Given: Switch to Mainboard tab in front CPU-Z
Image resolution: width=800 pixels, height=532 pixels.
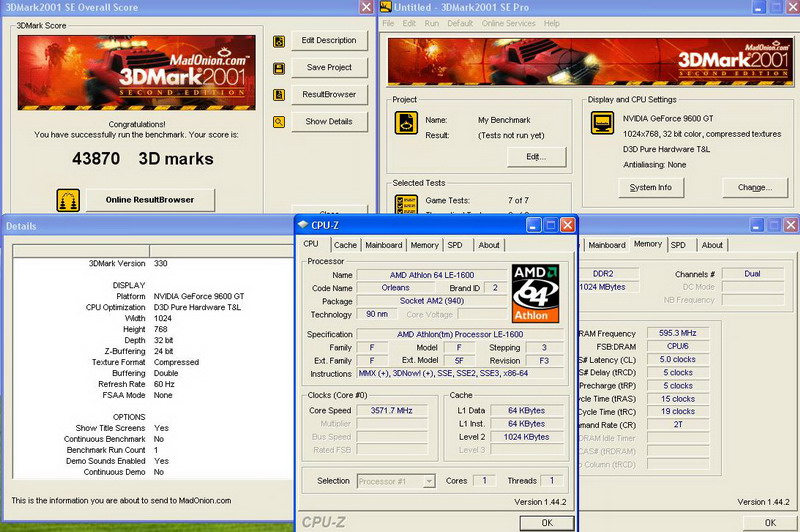Looking at the screenshot, I should tap(384, 245).
